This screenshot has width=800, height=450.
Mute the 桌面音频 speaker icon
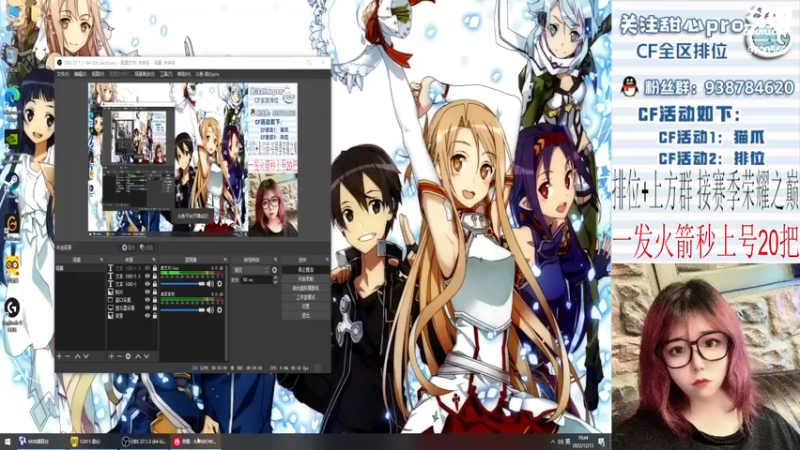click(210, 310)
